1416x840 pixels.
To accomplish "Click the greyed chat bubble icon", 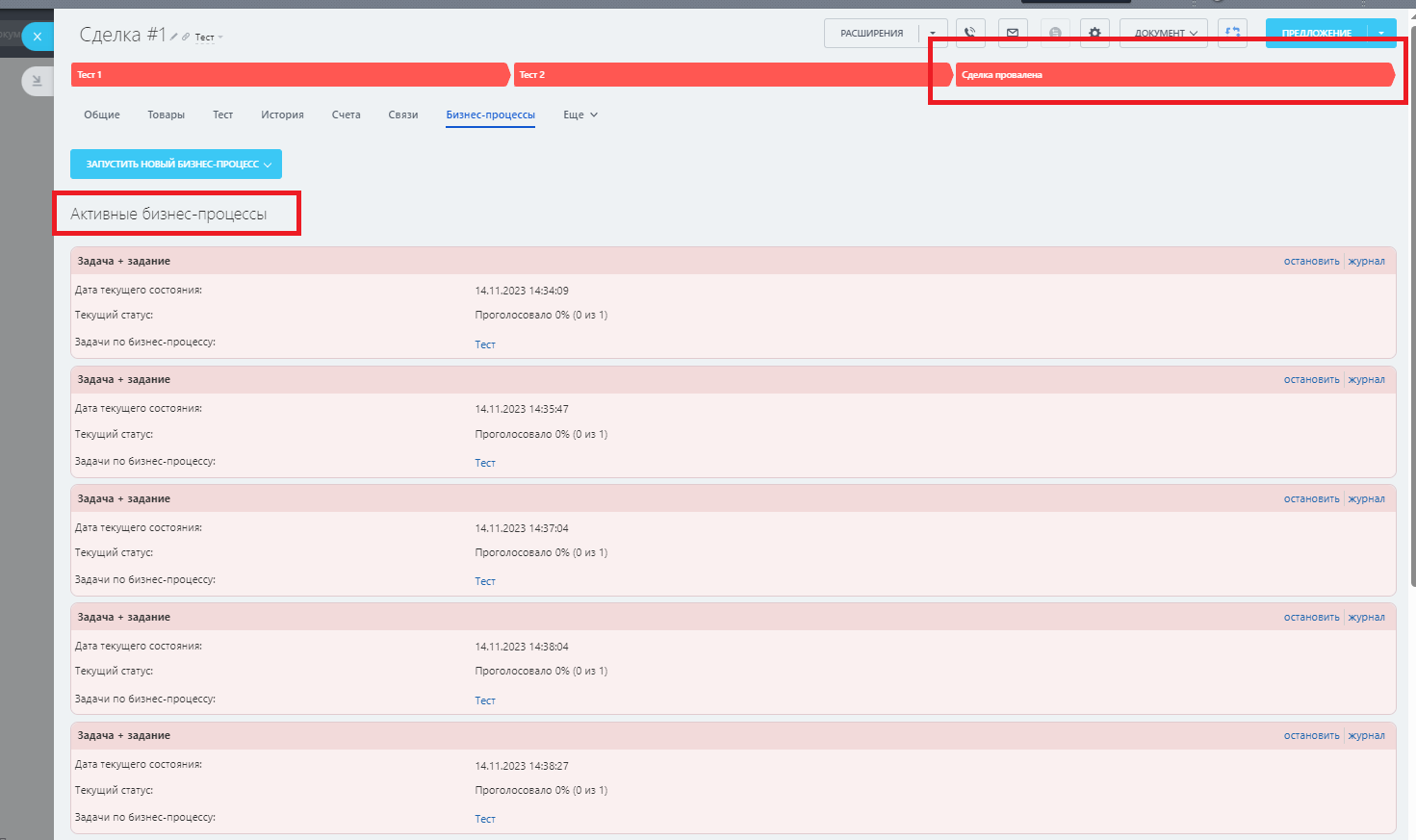I will click(1055, 33).
